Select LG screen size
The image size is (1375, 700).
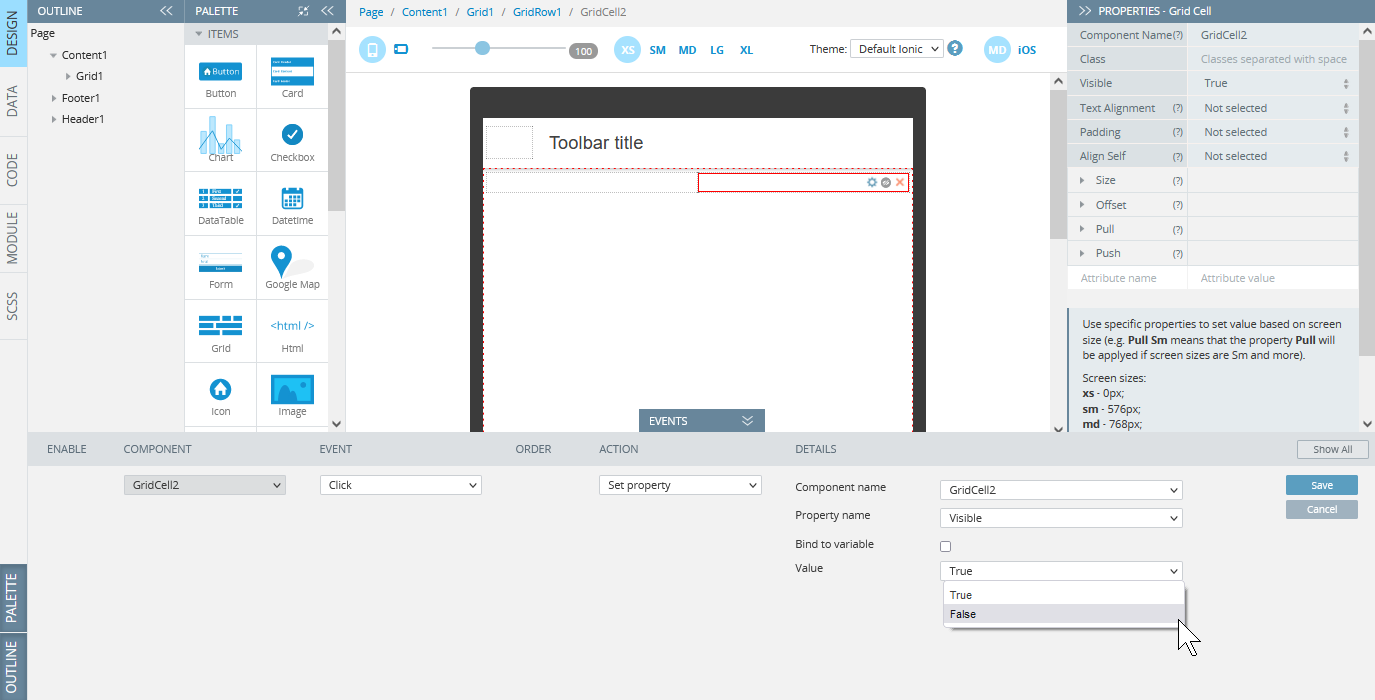(717, 49)
